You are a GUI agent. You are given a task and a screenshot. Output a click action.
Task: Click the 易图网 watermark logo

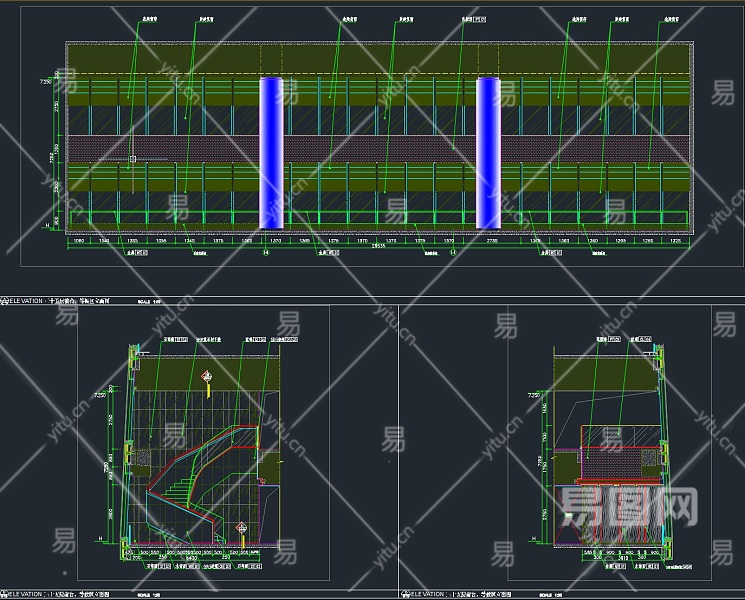[628, 507]
